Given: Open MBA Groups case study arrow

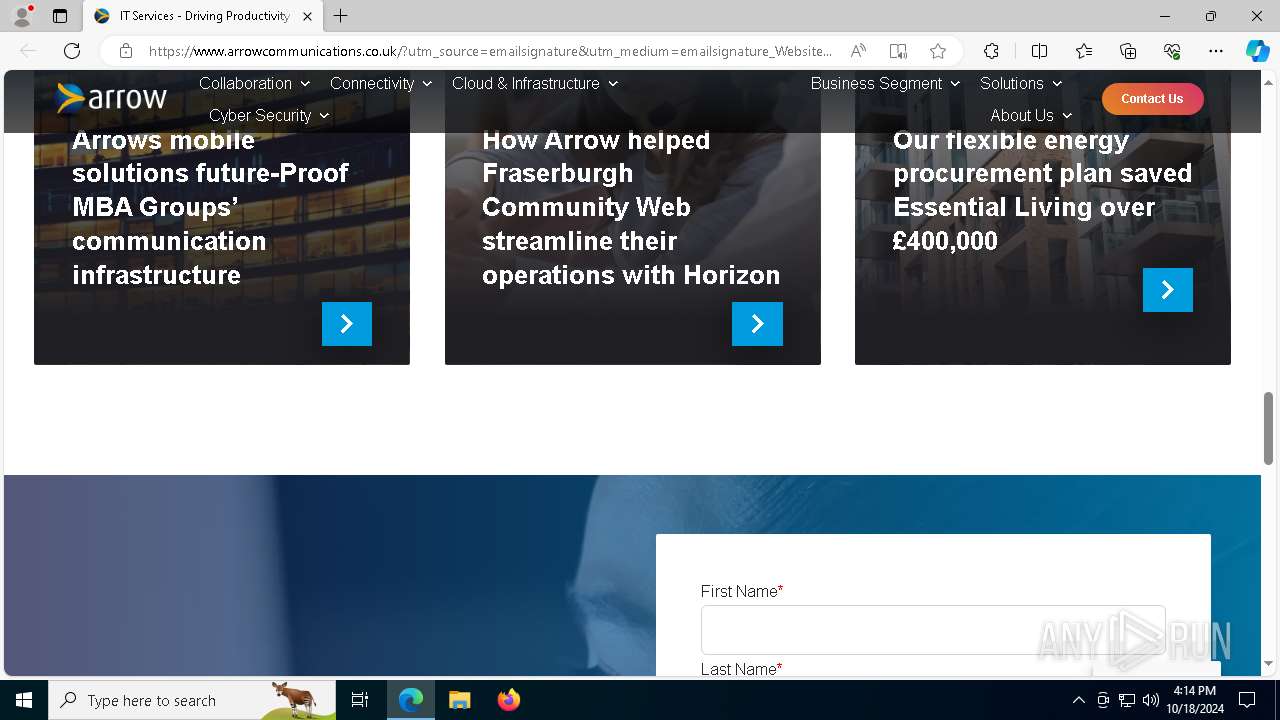Looking at the screenshot, I should tap(347, 324).
